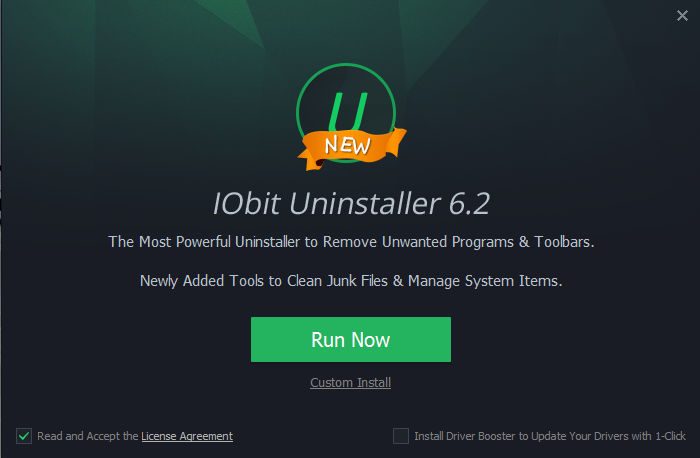
Task: Click the Newly Added Tools description line
Action: coord(351,281)
